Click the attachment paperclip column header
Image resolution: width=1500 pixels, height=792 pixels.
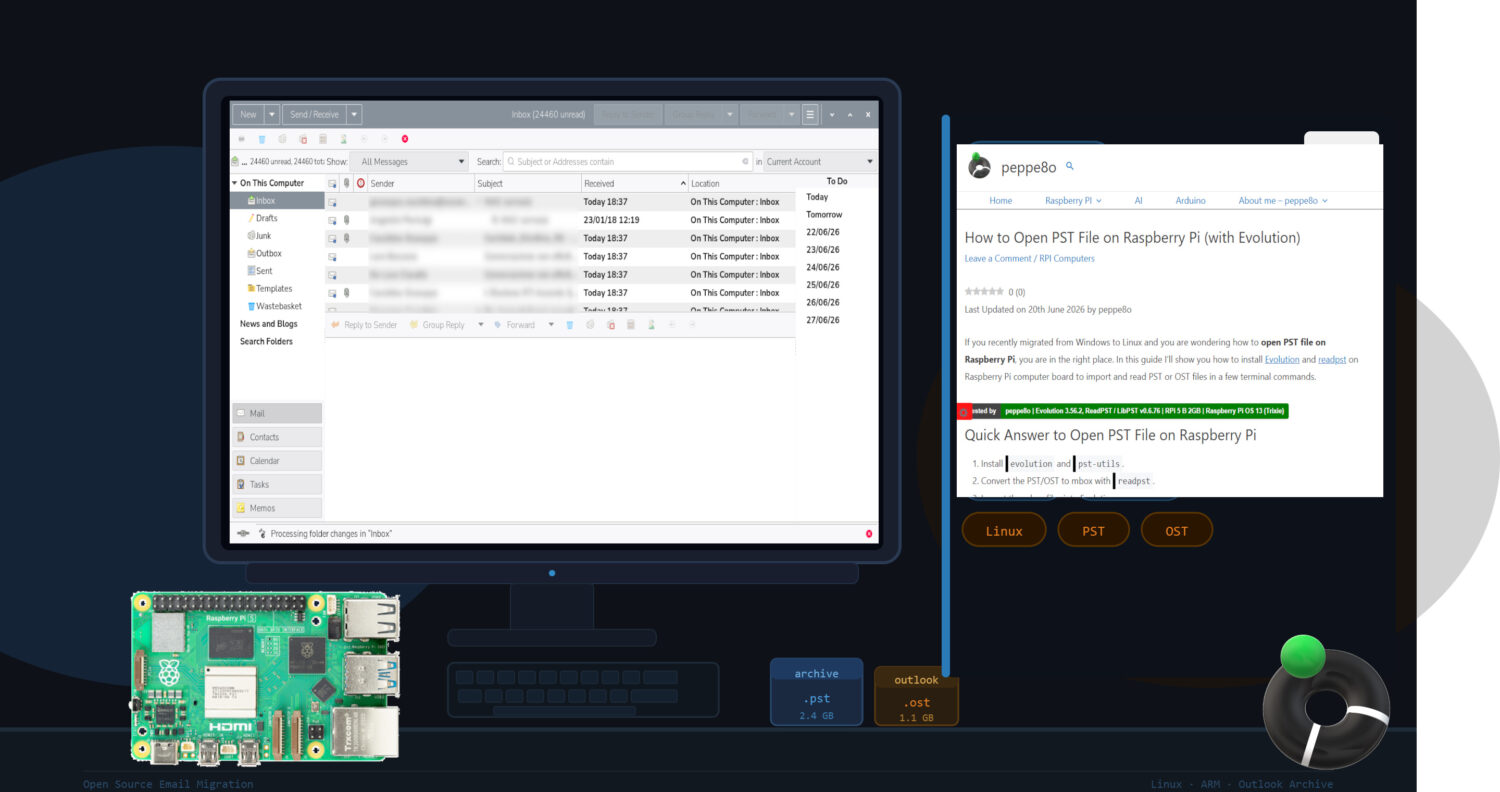347,184
